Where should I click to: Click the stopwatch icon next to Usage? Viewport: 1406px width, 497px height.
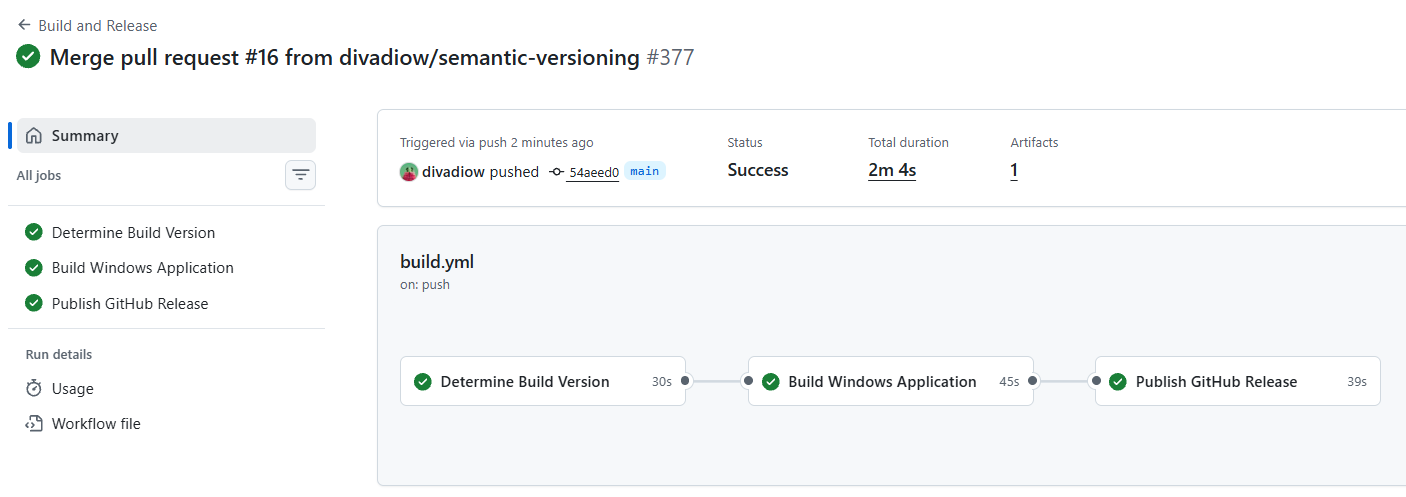34,388
